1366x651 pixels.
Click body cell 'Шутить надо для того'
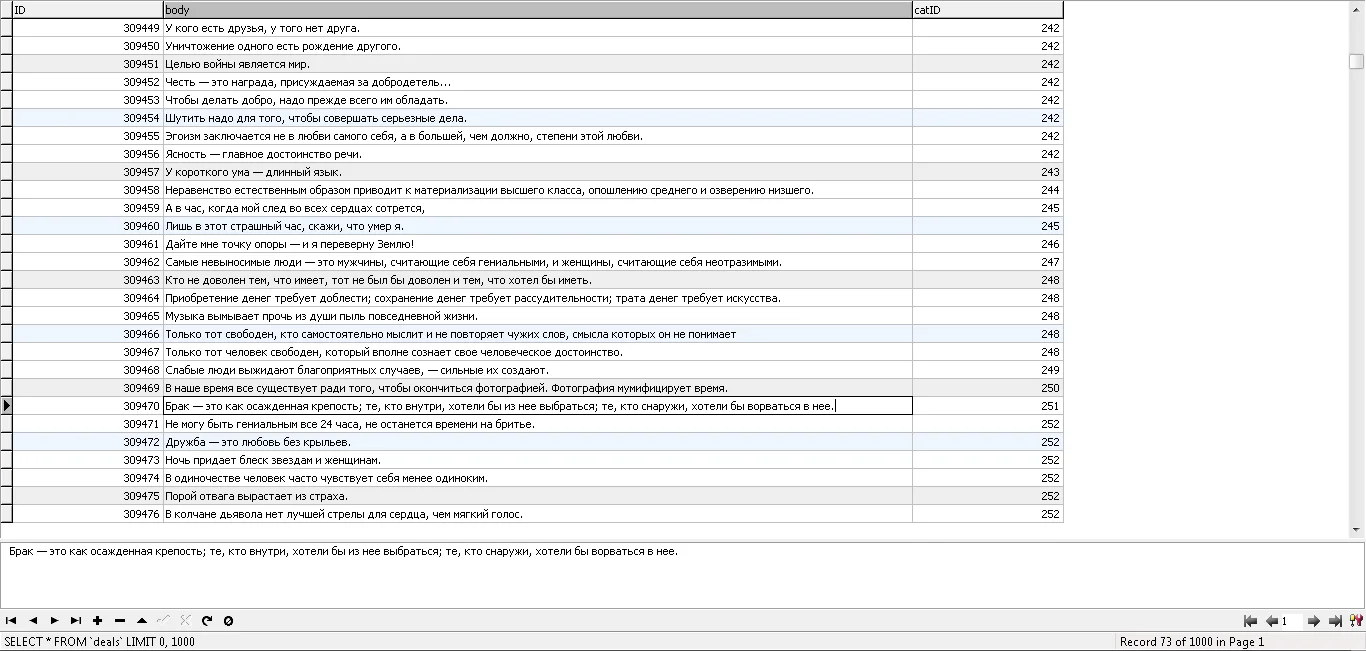tap(538, 118)
